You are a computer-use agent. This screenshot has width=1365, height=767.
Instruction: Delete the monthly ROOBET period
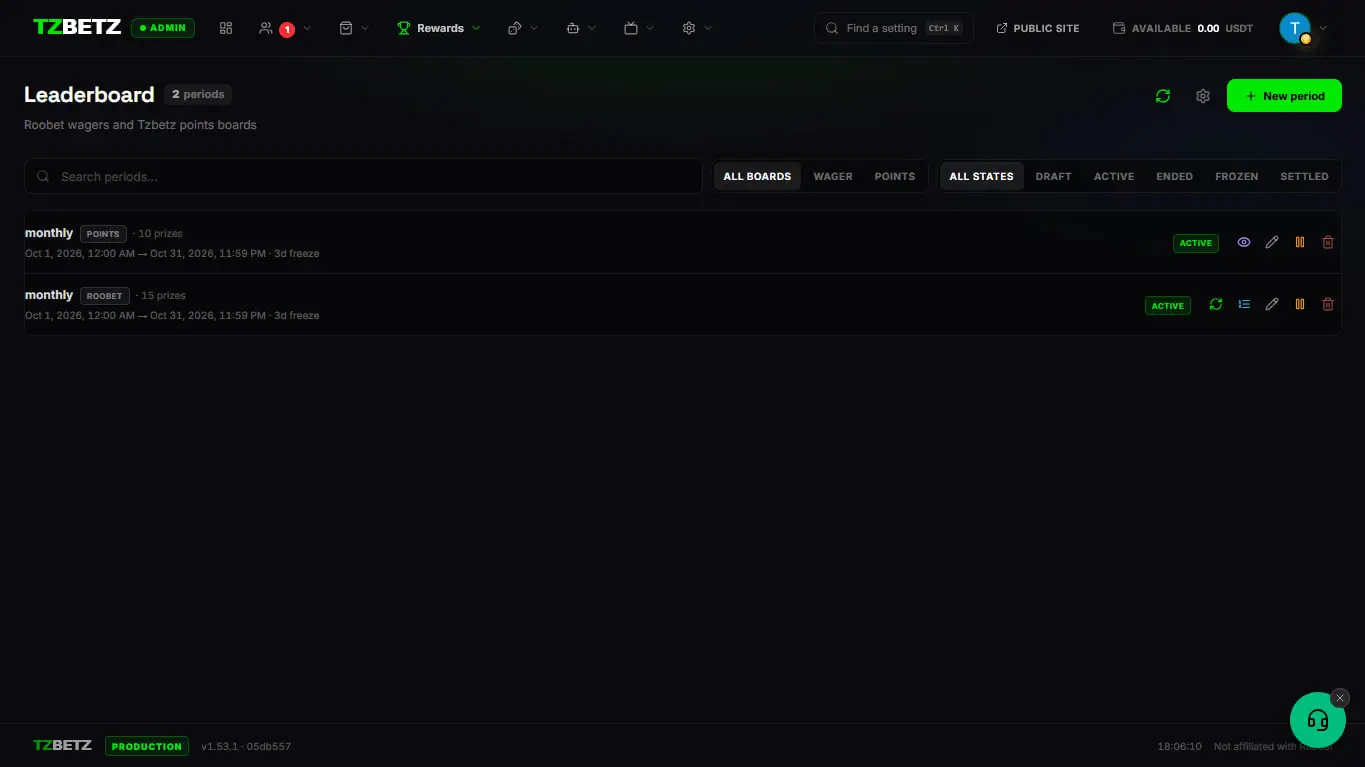point(1328,304)
